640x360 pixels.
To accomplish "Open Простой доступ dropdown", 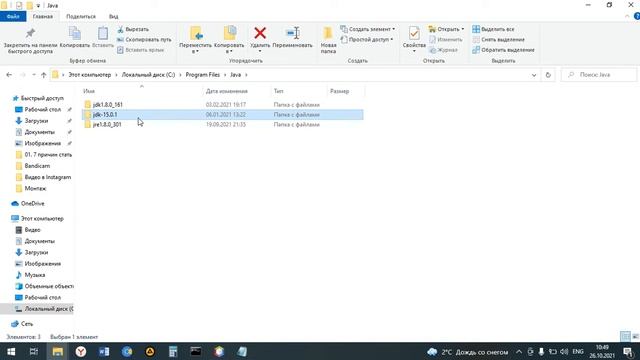I will pyautogui.click(x=367, y=40).
